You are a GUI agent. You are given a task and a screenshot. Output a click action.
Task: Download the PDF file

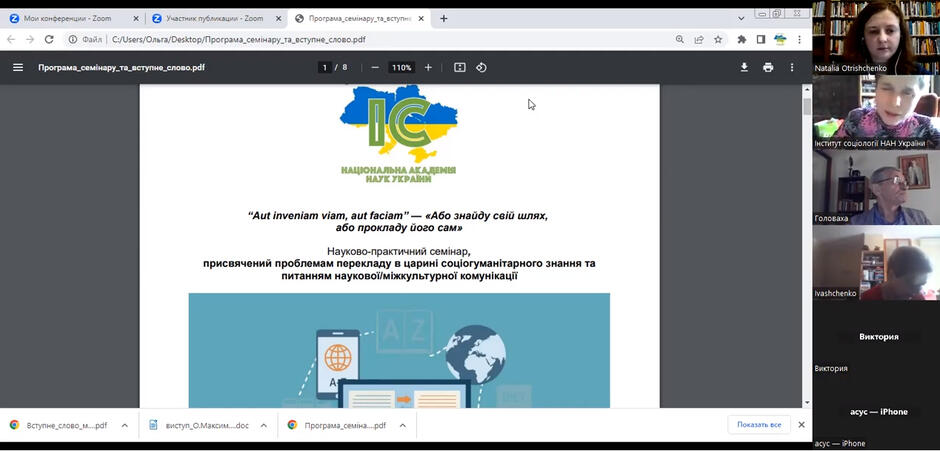[x=744, y=68]
